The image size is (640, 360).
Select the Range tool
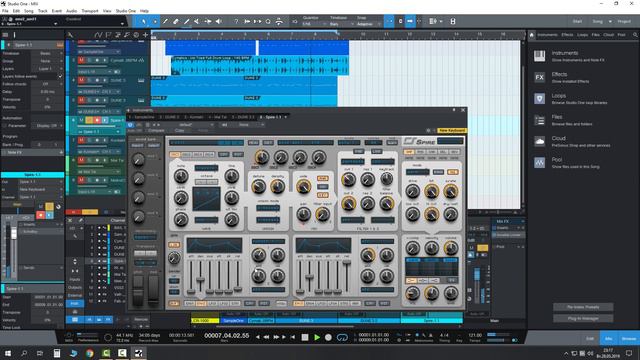155,21
